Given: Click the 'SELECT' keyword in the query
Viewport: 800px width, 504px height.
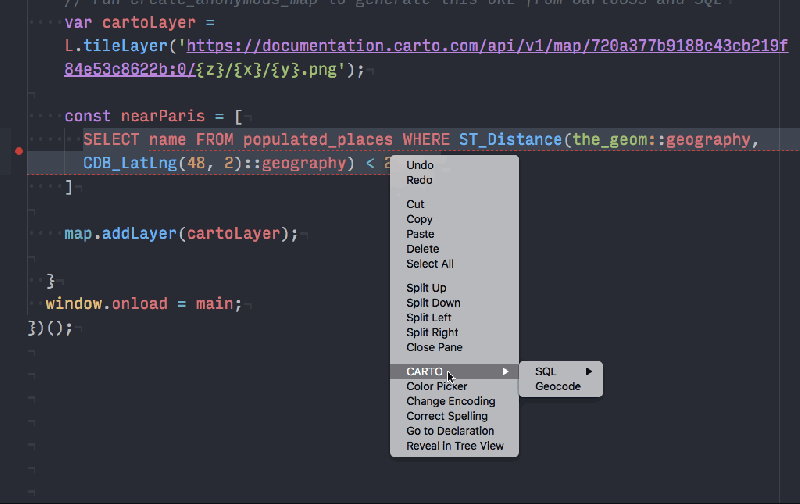Looking at the screenshot, I should (x=111, y=139).
